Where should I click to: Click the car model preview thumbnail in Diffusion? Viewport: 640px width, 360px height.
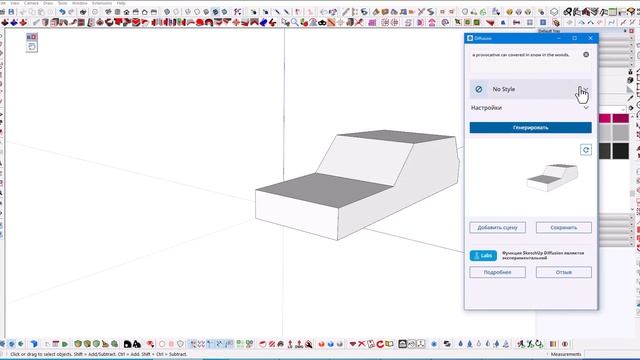[552, 177]
